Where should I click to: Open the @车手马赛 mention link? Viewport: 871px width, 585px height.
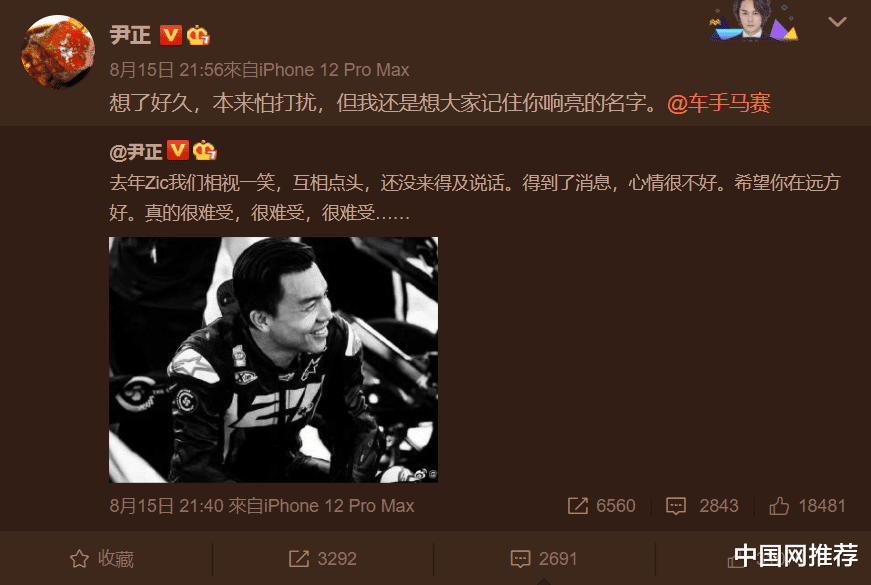[719, 103]
